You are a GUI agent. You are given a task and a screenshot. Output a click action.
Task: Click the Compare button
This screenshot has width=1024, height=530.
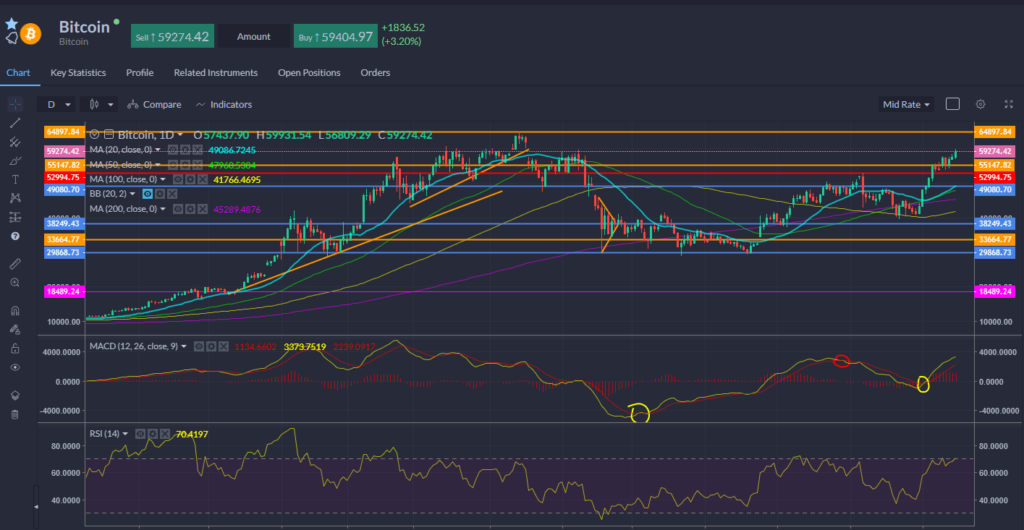pos(155,104)
